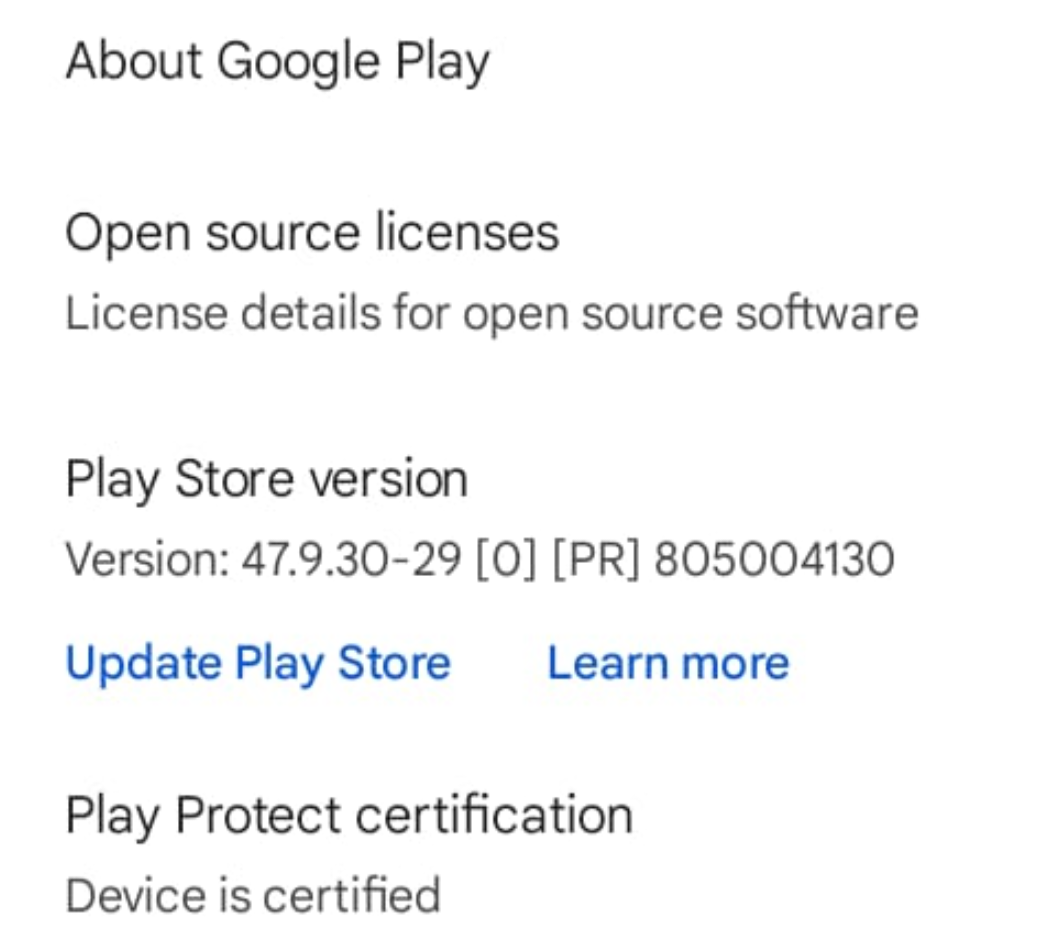Click the word licenses in the Open source title
The width and height of the screenshot is (1044, 950).
point(466,233)
